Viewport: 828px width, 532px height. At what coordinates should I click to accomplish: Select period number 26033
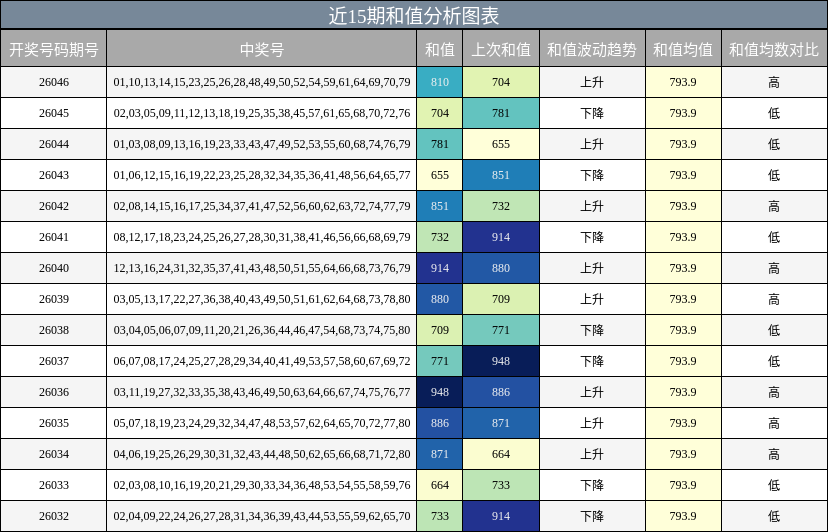[54, 485]
